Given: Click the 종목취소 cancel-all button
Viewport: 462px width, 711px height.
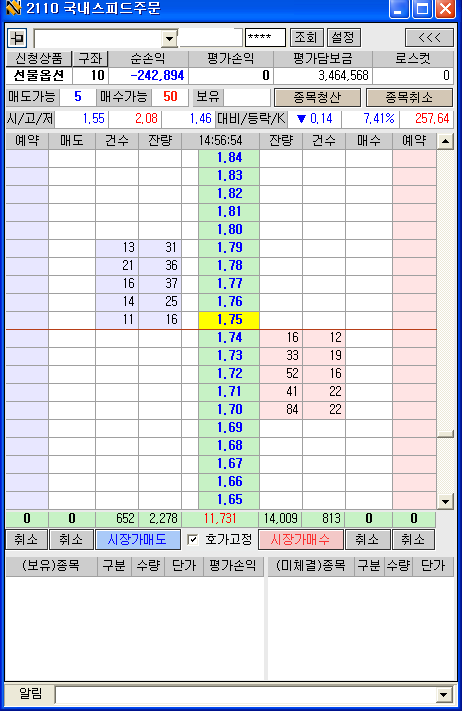Looking at the screenshot, I should pyautogui.click(x=409, y=97).
